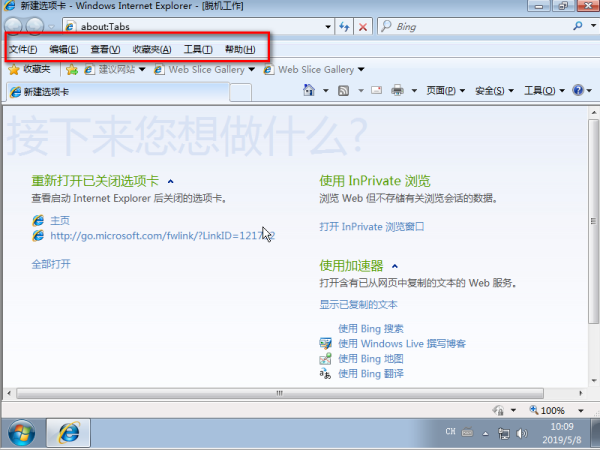Click the Bing search input box
This screenshot has height=450, width=600.
point(474,26)
